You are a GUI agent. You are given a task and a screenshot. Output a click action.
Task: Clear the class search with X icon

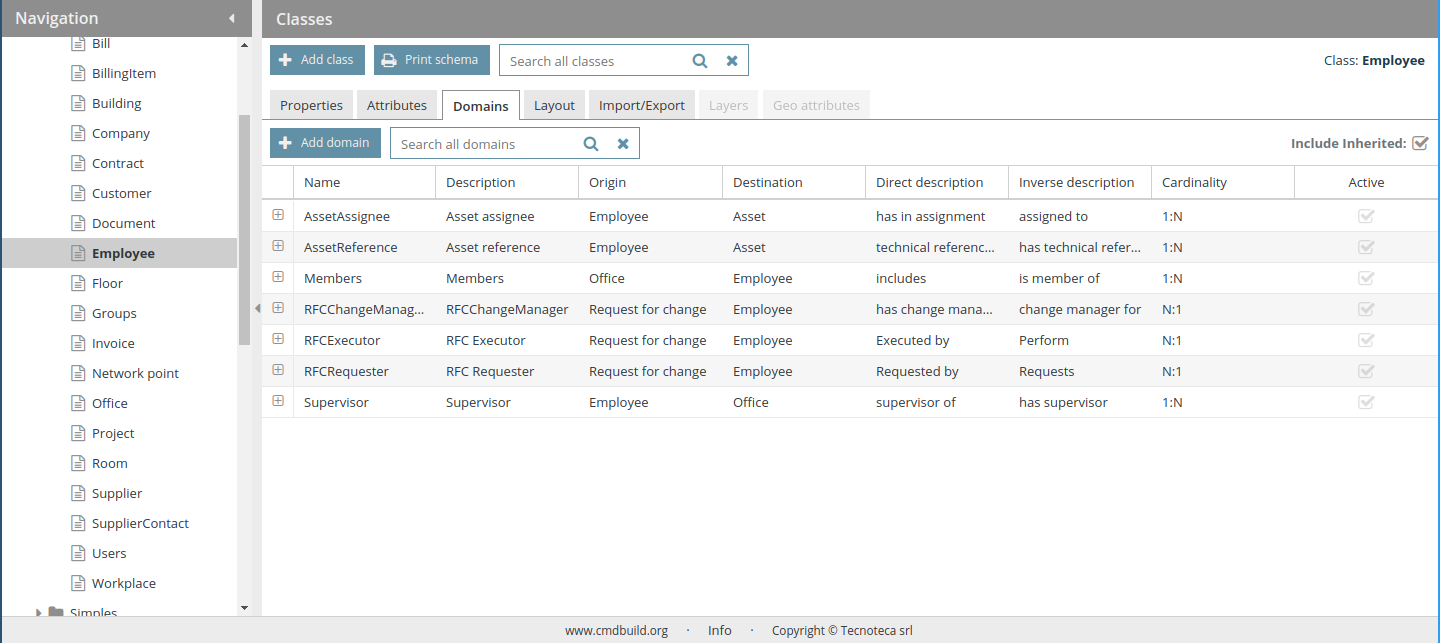click(732, 61)
